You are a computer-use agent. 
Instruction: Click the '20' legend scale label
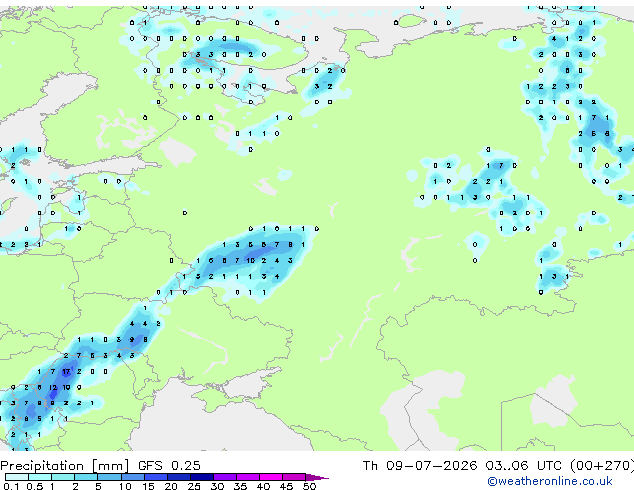click(x=171, y=486)
